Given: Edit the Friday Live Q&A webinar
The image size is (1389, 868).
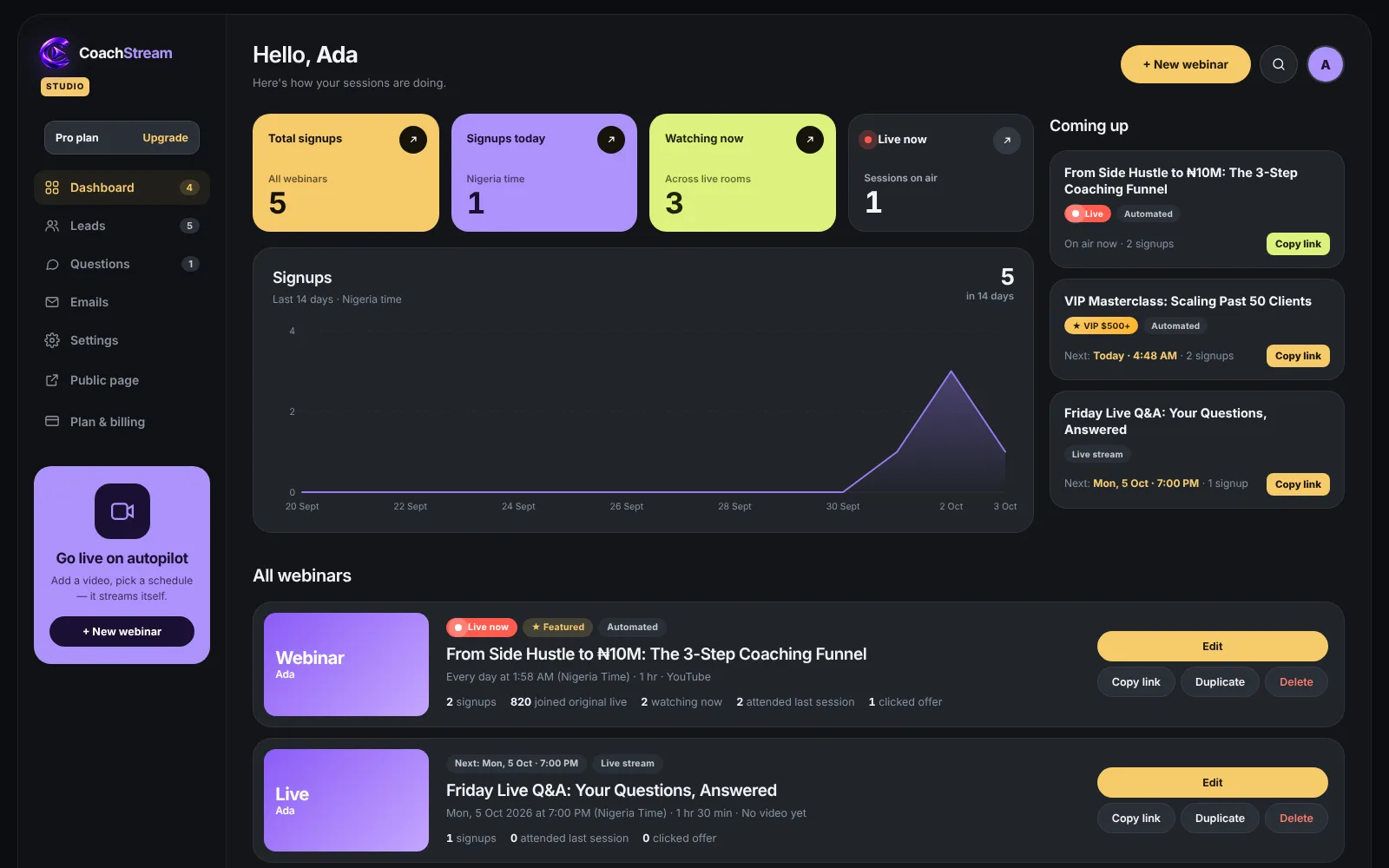Looking at the screenshot, I should click(1213, 782).
